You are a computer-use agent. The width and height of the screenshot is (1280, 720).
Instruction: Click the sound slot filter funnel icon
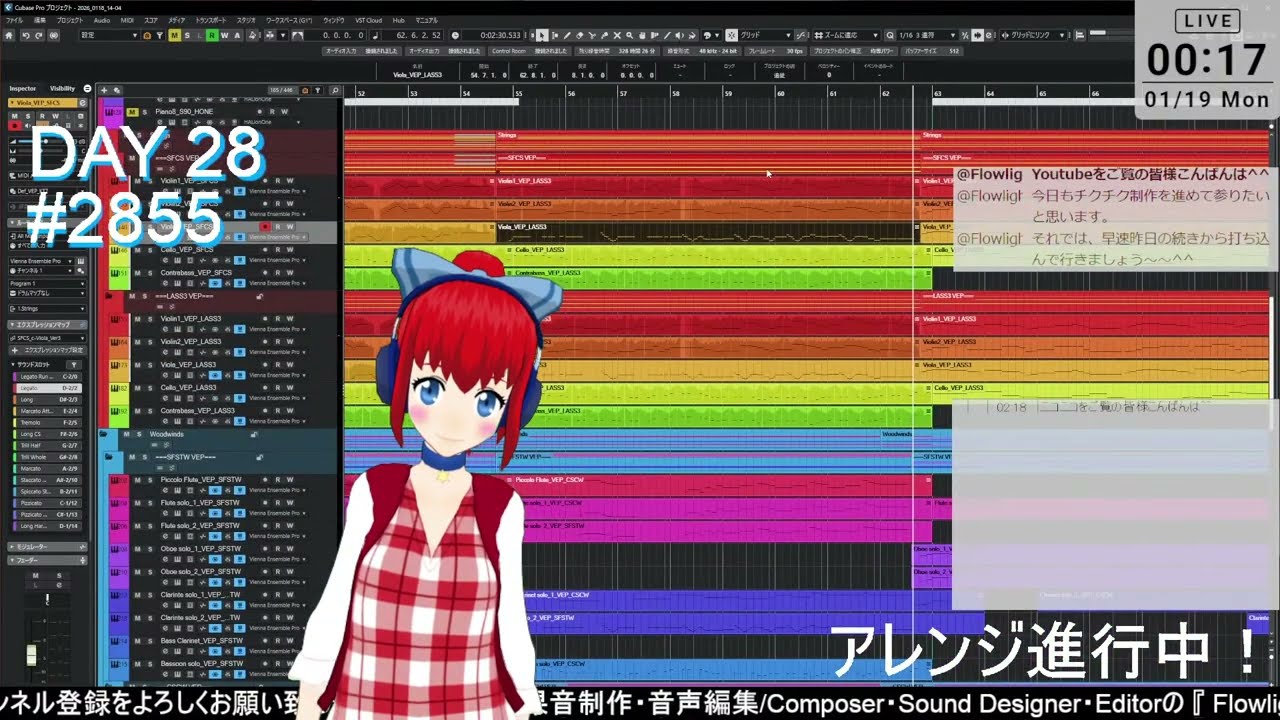coord(74,365)
